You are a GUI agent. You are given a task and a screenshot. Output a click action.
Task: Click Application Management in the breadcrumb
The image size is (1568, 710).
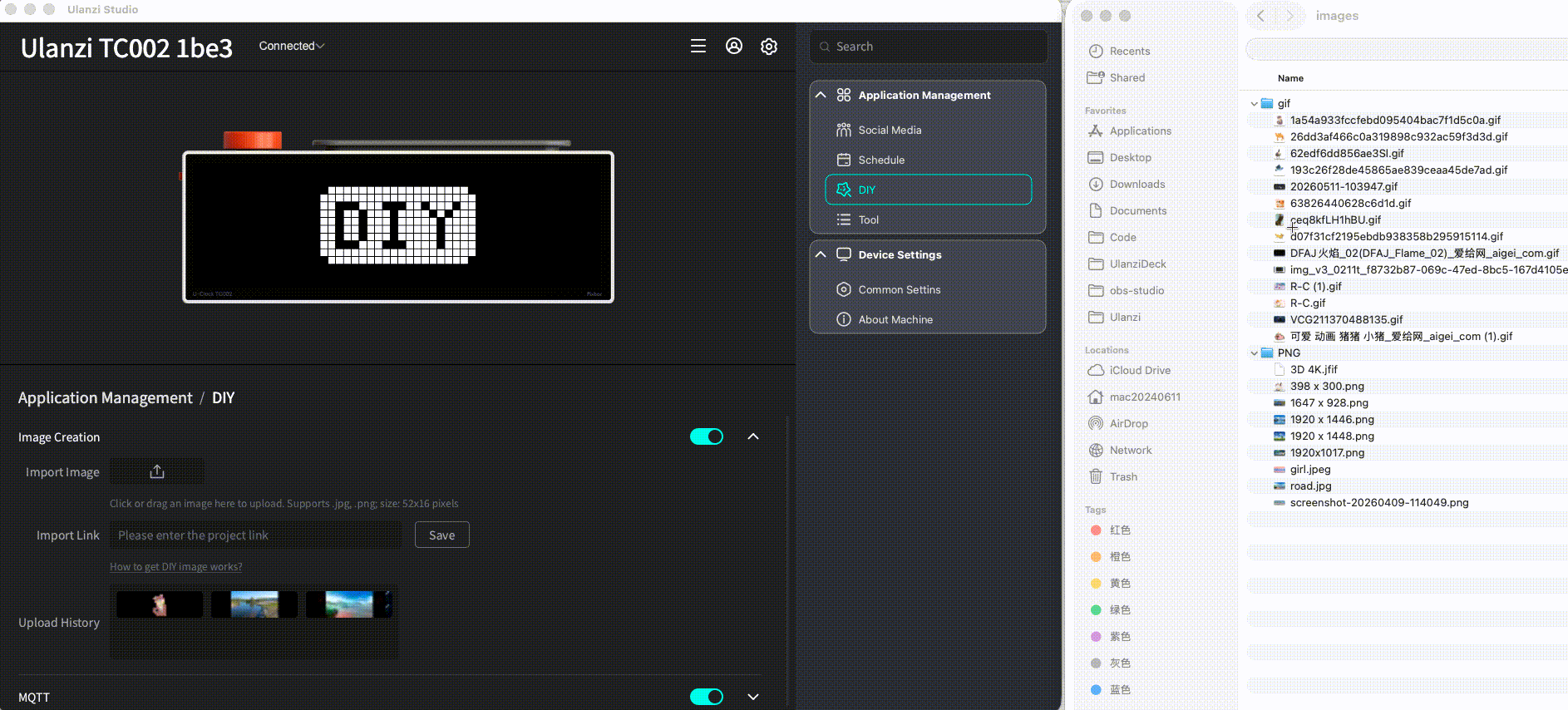(106, 397)
